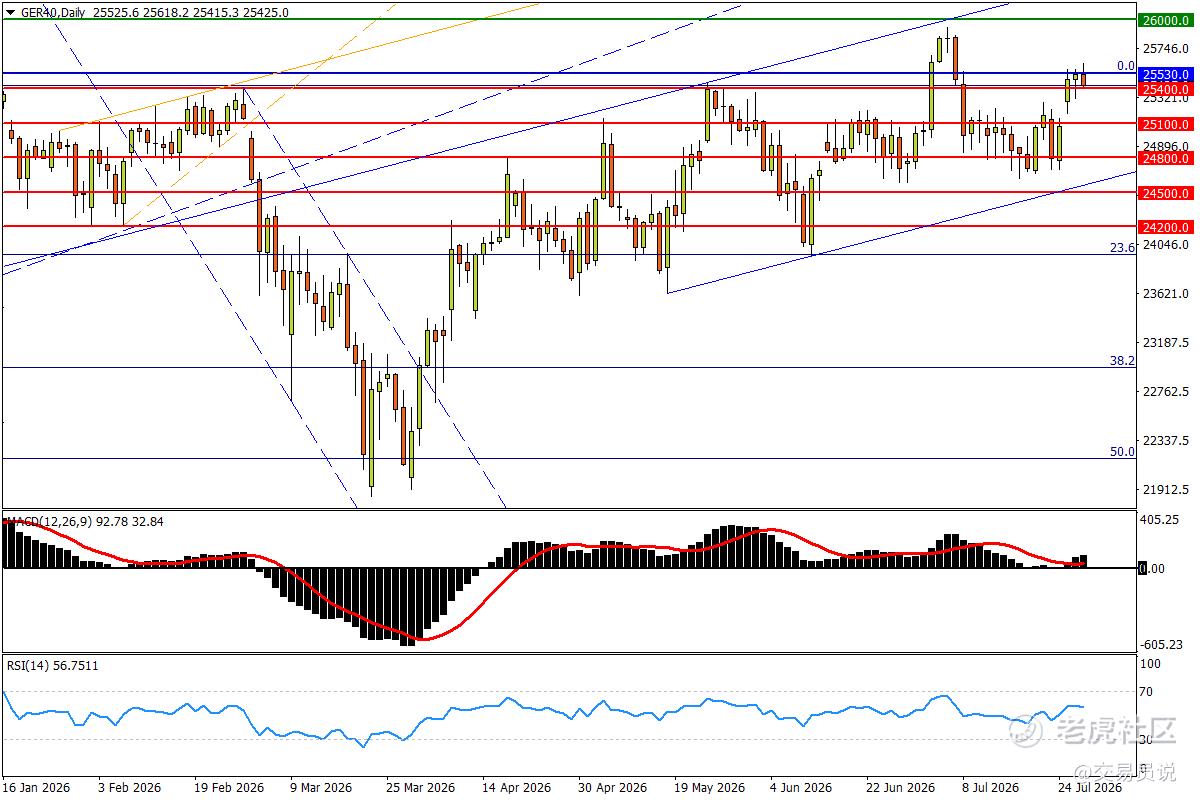Select the red 24800.0 level label

pyautogui.click(x=1165, y=158)
